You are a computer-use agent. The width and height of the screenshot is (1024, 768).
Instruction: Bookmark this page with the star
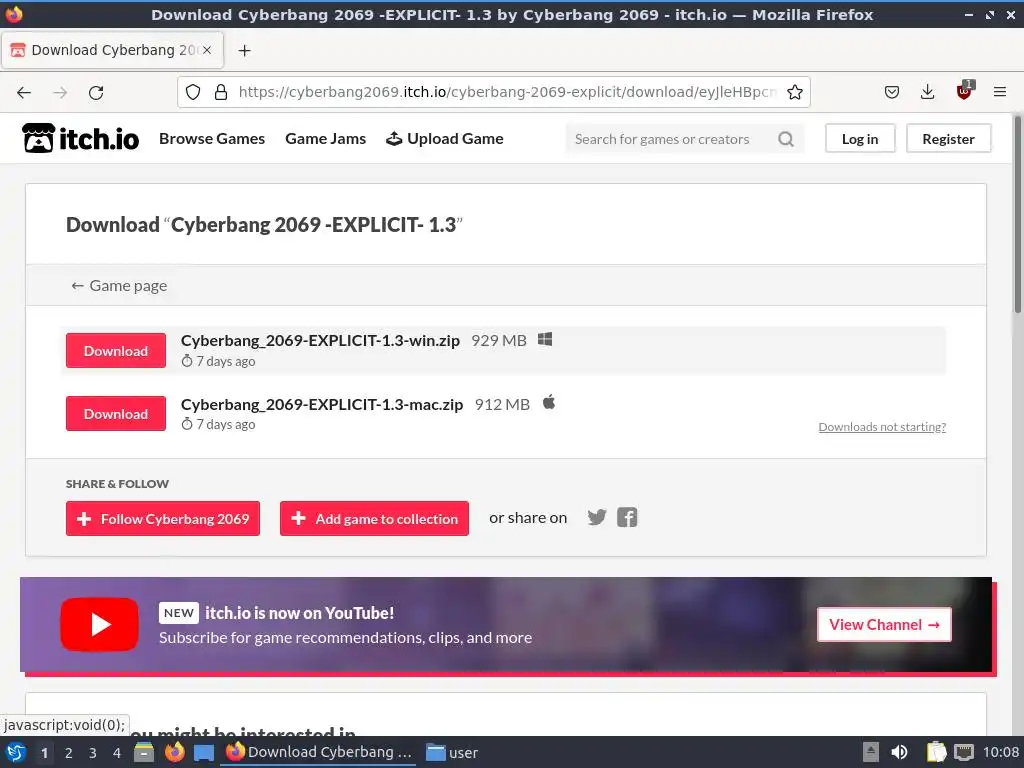[x=795, y=92]
